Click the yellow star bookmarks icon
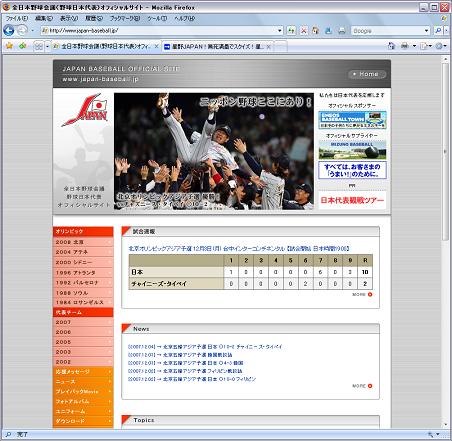Screen dimensions: 452x441 click(x=9, y=46)
